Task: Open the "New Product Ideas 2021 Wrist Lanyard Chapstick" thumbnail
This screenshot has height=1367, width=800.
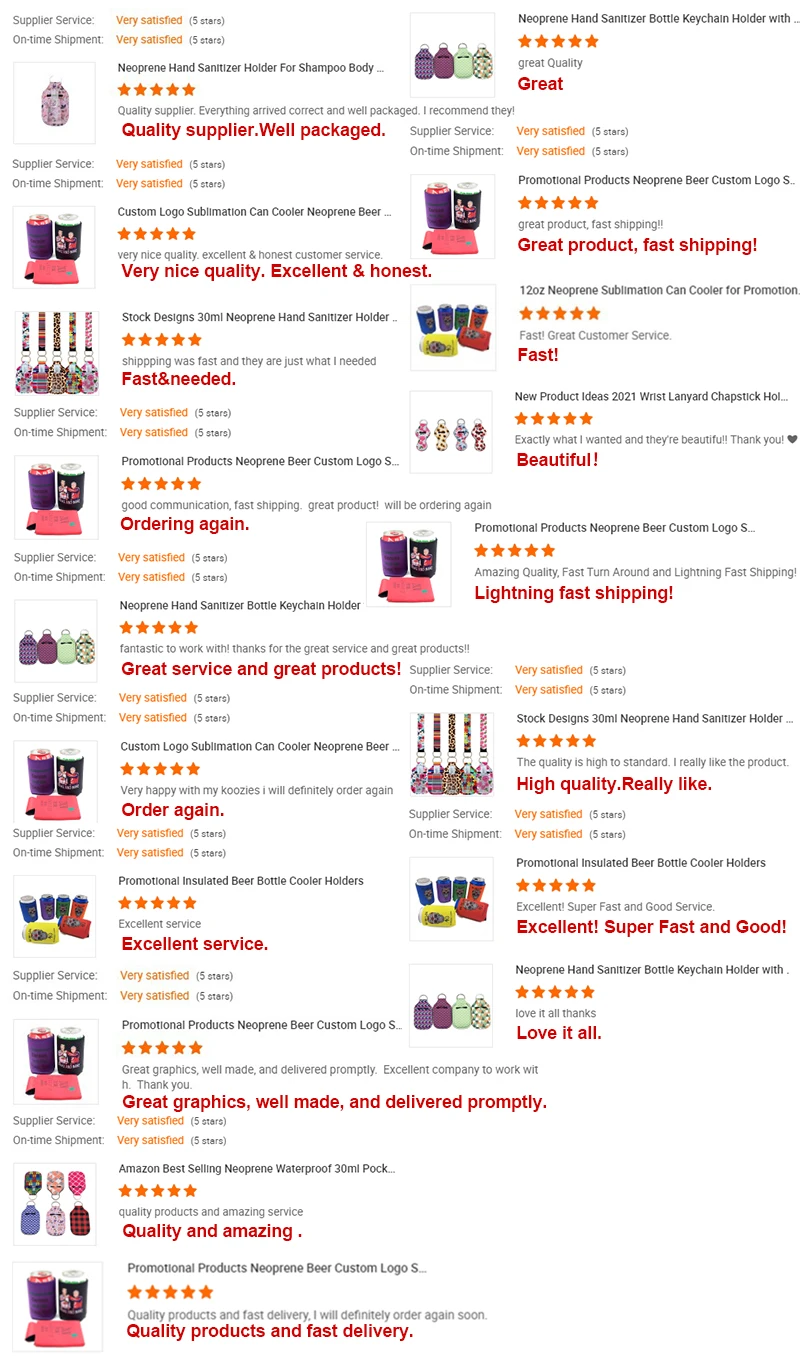Action: coord(451,432)
